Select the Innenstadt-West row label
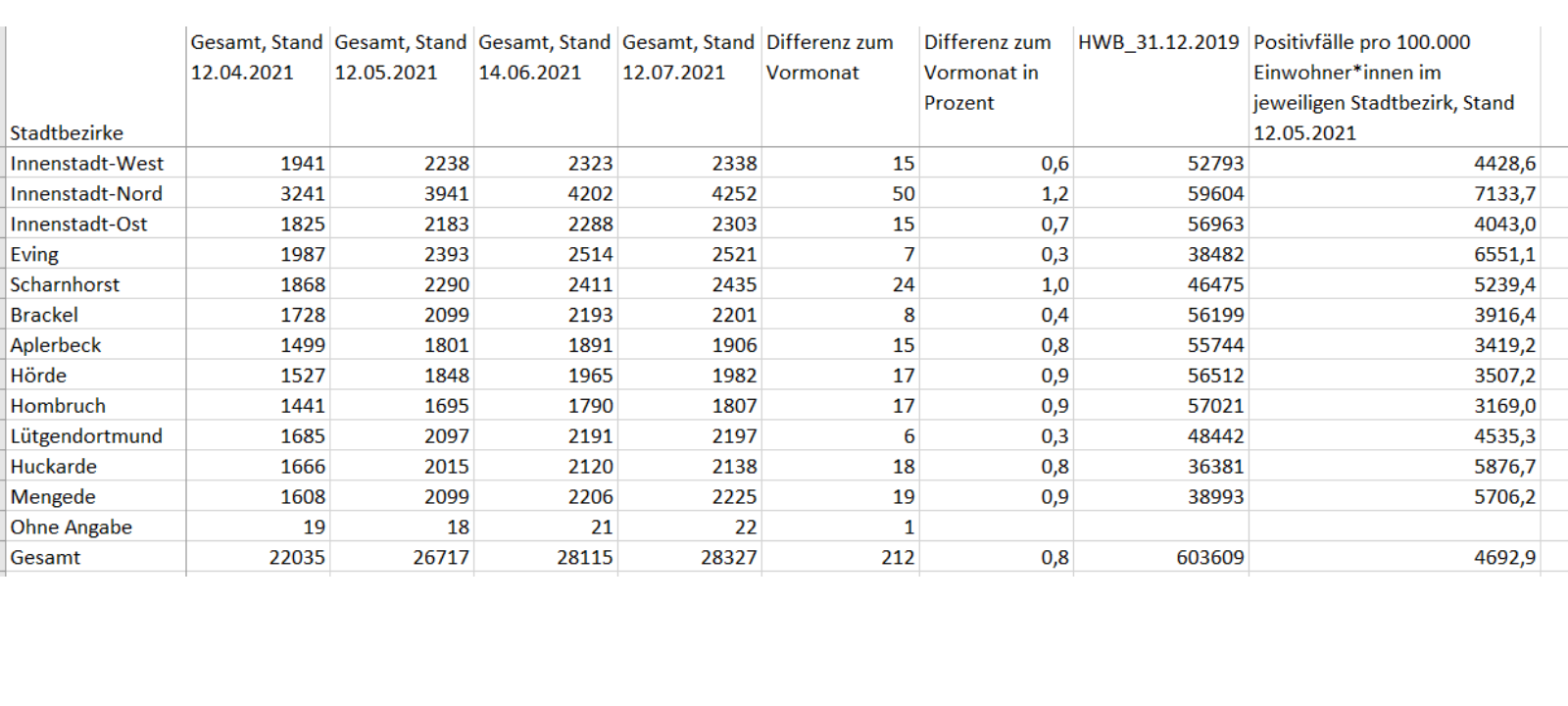This screenshot has width=1568, height=706. pyautogui.click(x=87, y=164)
